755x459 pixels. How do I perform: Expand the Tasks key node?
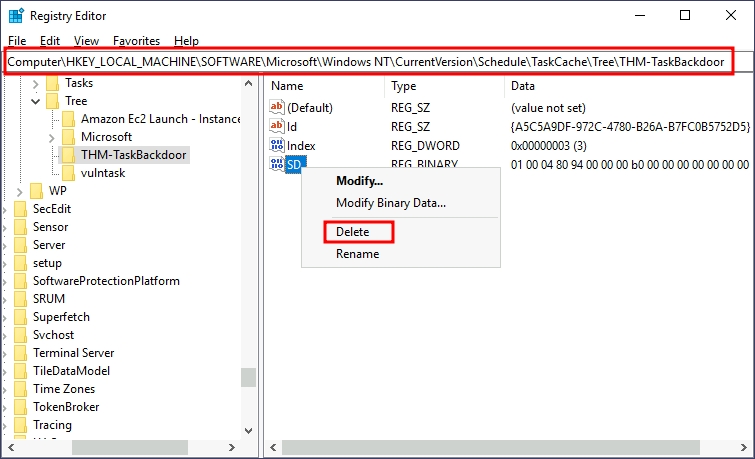pos(36,83)
